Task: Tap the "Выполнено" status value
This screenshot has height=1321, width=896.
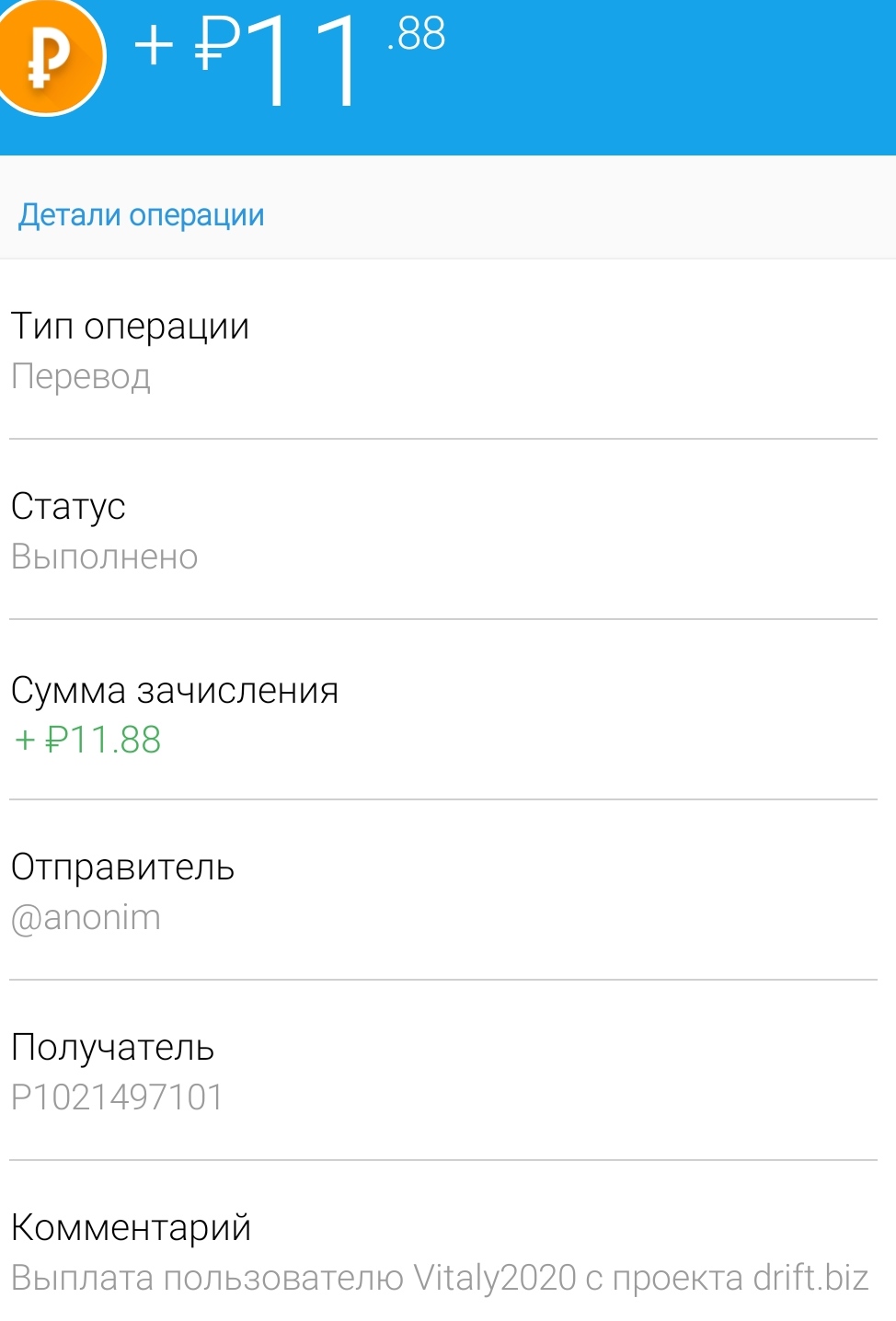Action: click(x=105, y=557)
